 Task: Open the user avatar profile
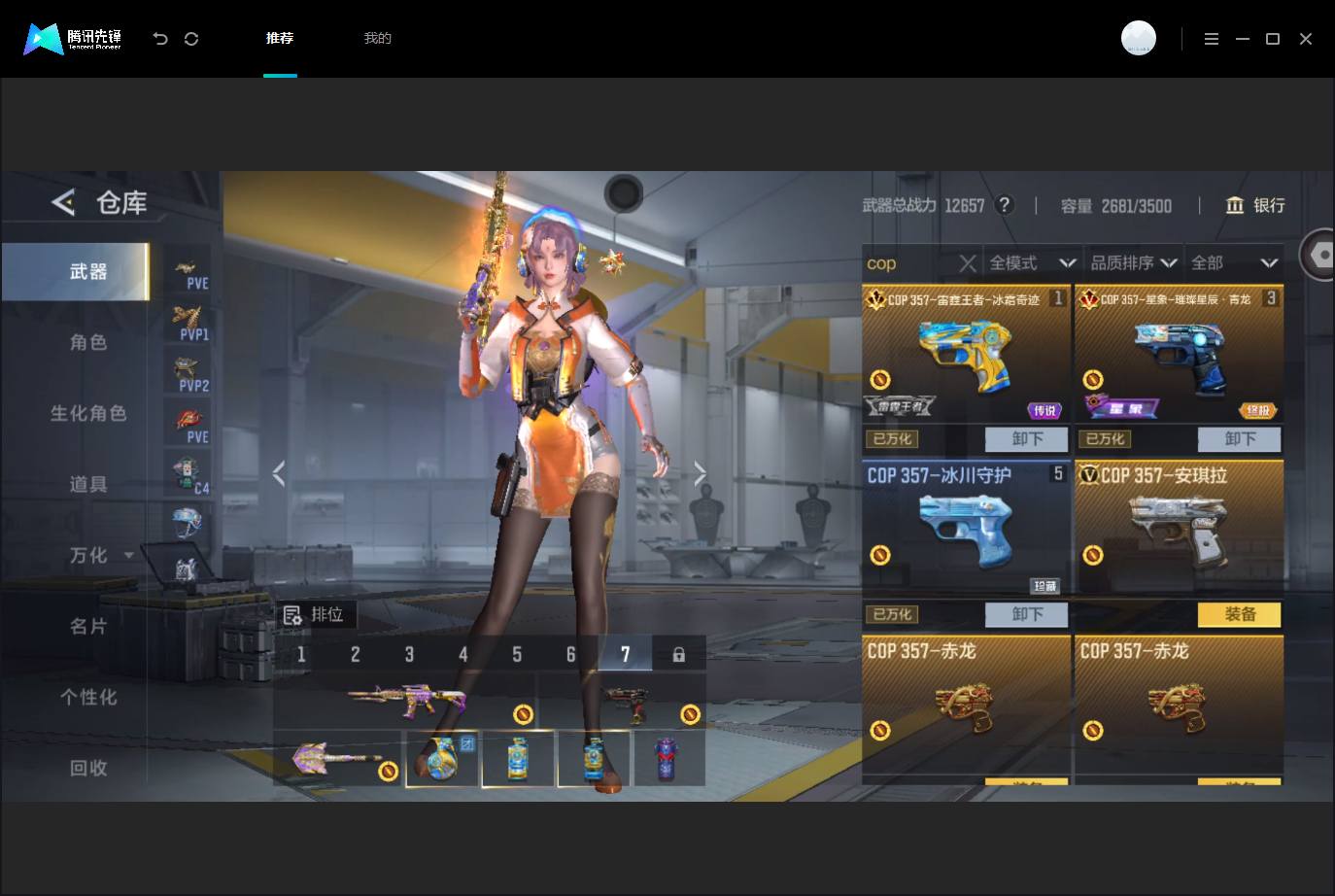1139,38
